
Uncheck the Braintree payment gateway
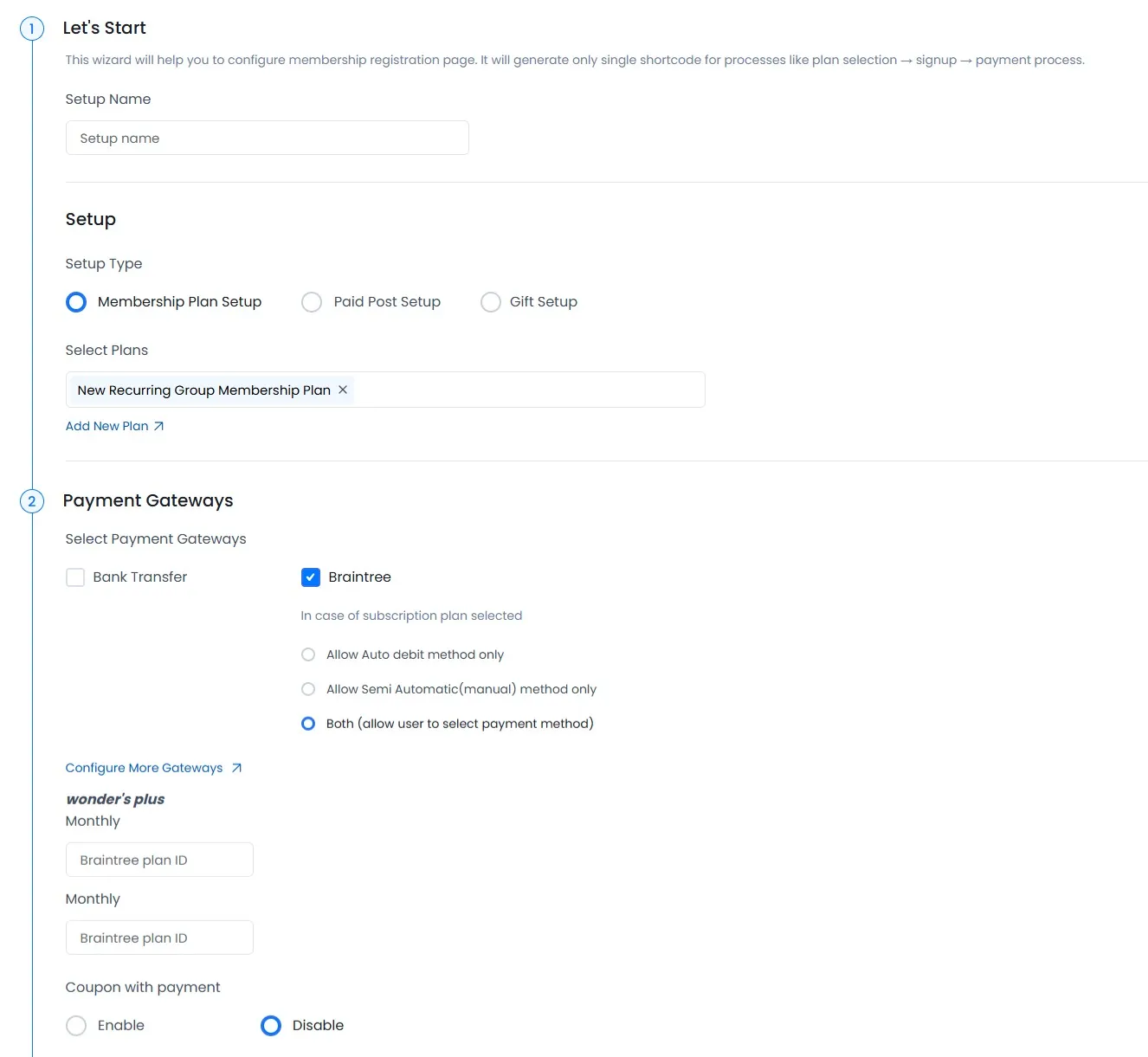click(x=310, y=577)
